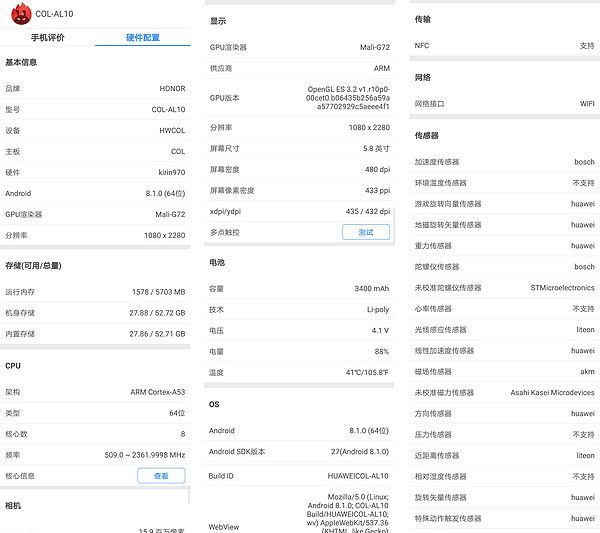
Task: Select the 硬件配置 tab
Action: pos(143,37)
